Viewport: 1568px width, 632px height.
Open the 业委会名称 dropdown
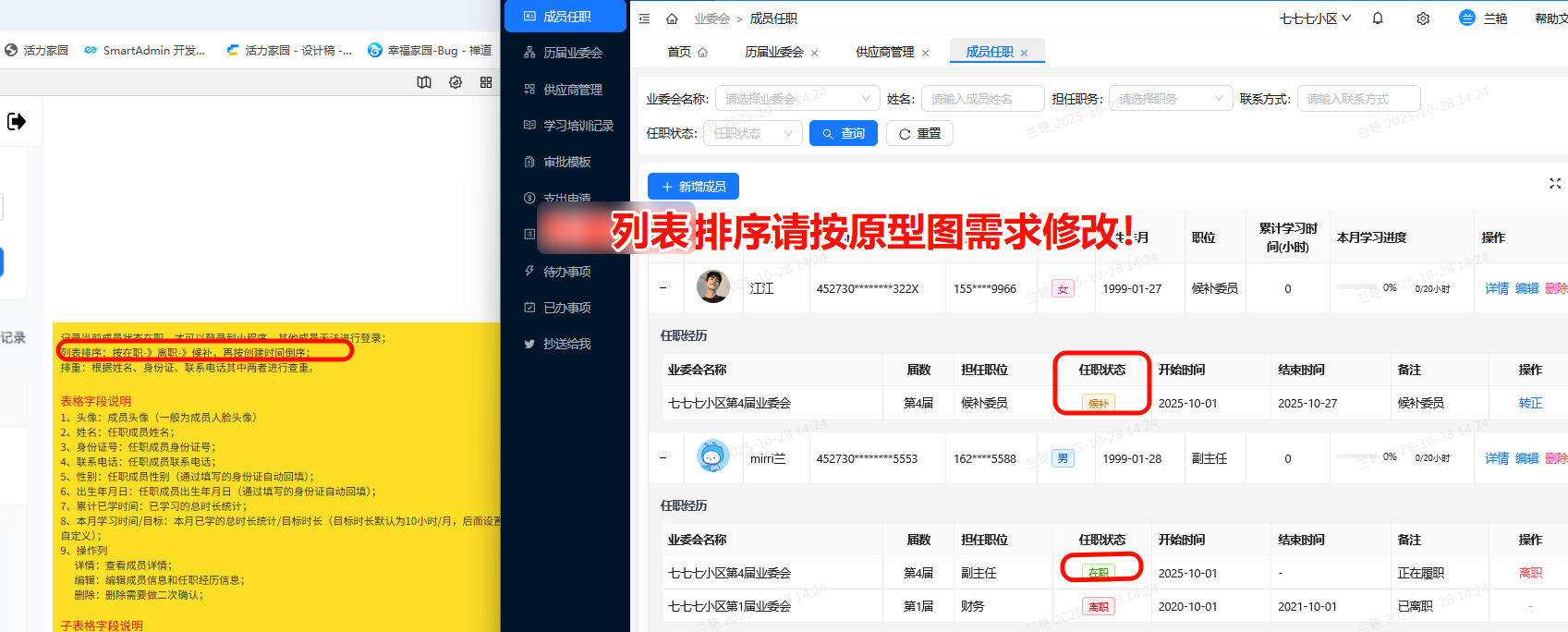point(797,99)
